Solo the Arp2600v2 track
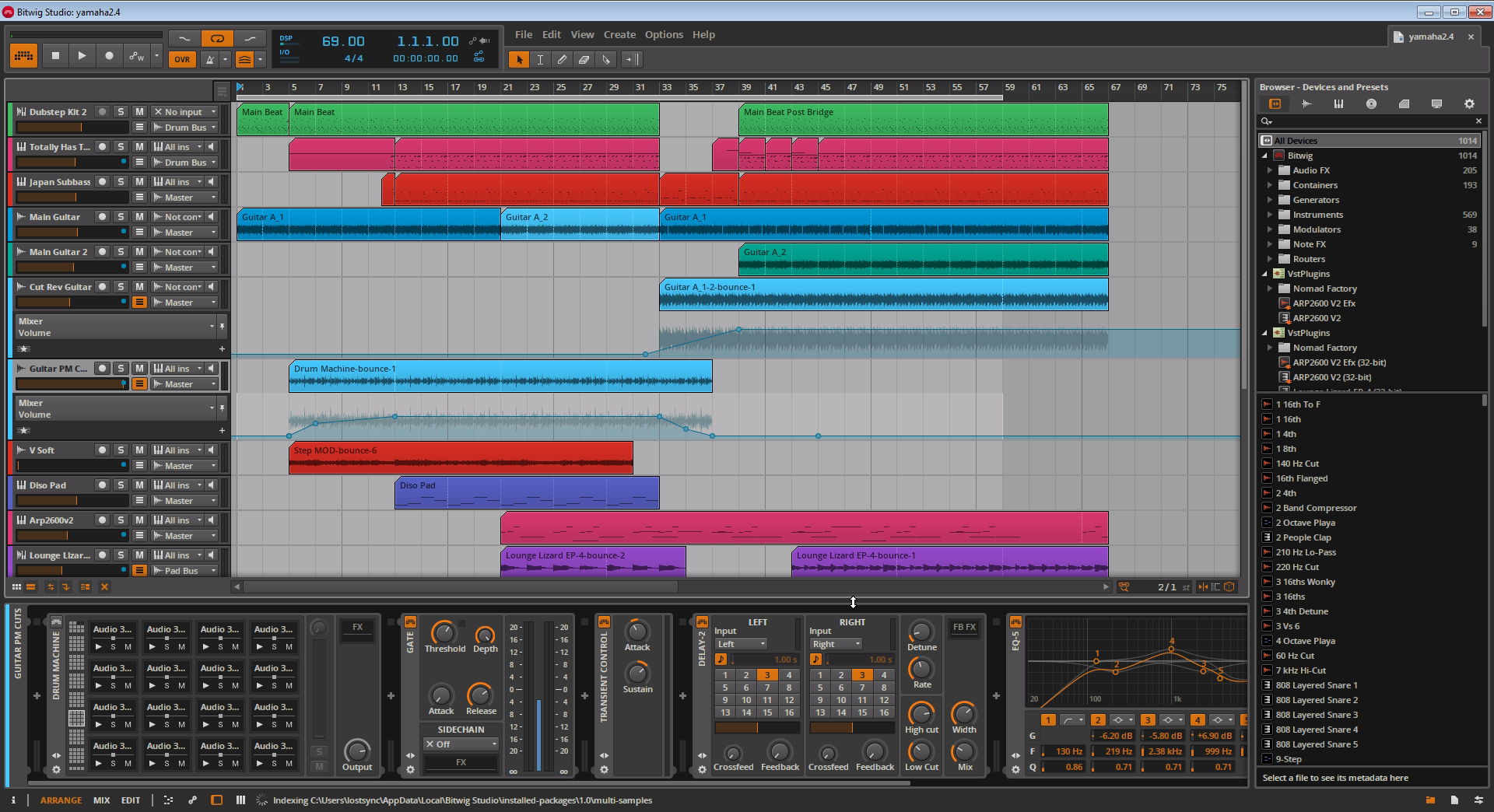 pos(121,520)
